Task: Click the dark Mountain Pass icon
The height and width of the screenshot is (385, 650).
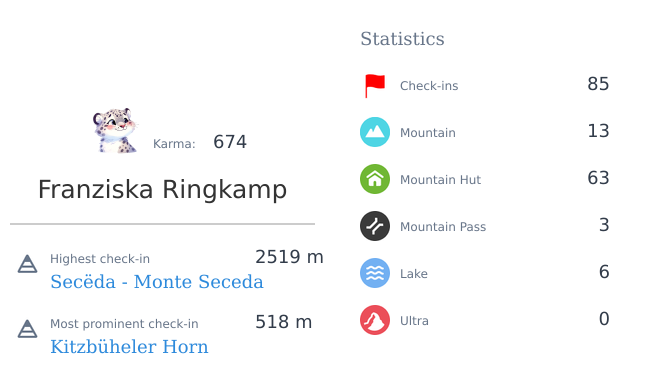Action: (375, 226)
